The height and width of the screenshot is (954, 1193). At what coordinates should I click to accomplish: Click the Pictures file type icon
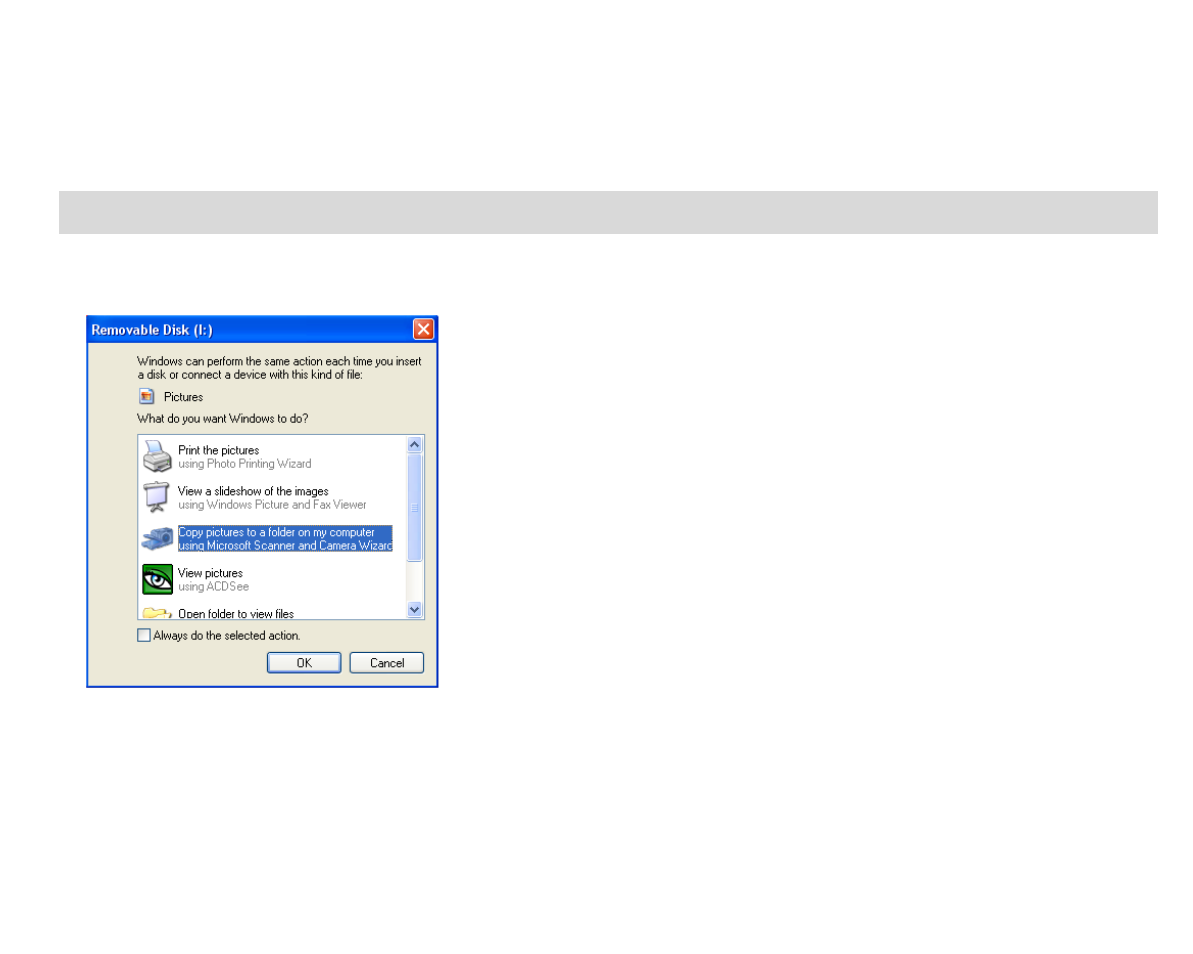[x=147, y=396]
